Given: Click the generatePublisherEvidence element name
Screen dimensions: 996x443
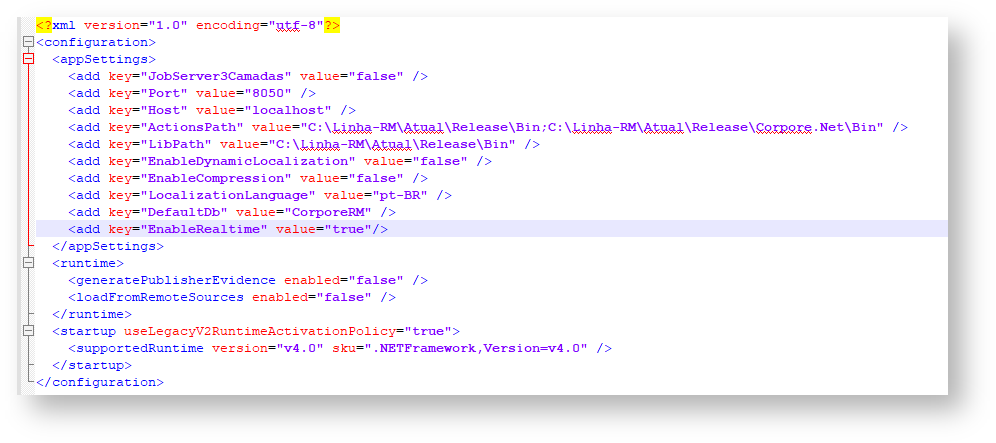Looking at the screenshot, I should 176,280.
